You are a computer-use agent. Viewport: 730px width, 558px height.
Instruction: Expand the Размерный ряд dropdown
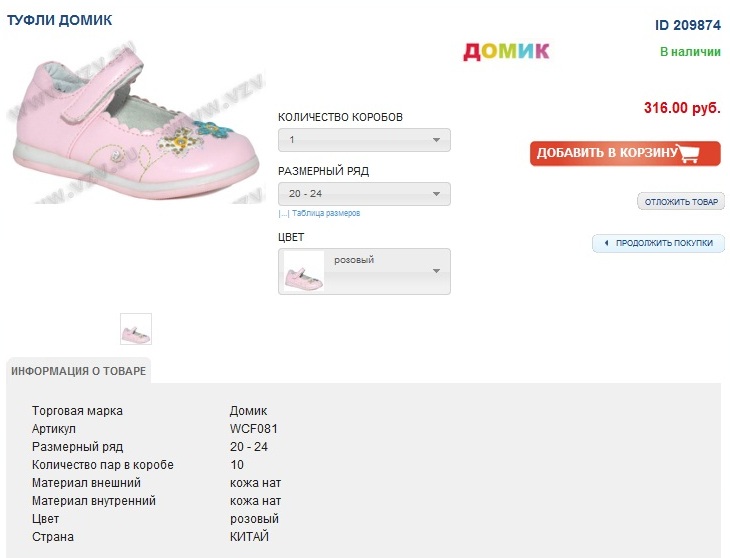coord(364,194)
